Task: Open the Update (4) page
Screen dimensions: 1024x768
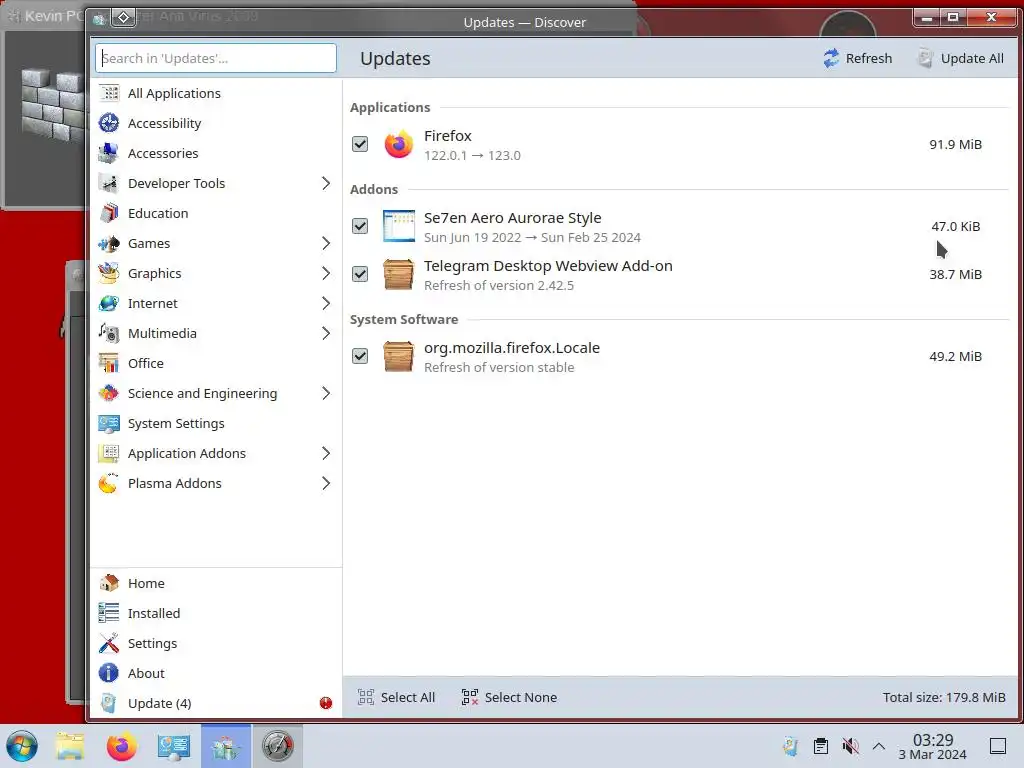Action: pyautogui.click(x=216, y=703)
